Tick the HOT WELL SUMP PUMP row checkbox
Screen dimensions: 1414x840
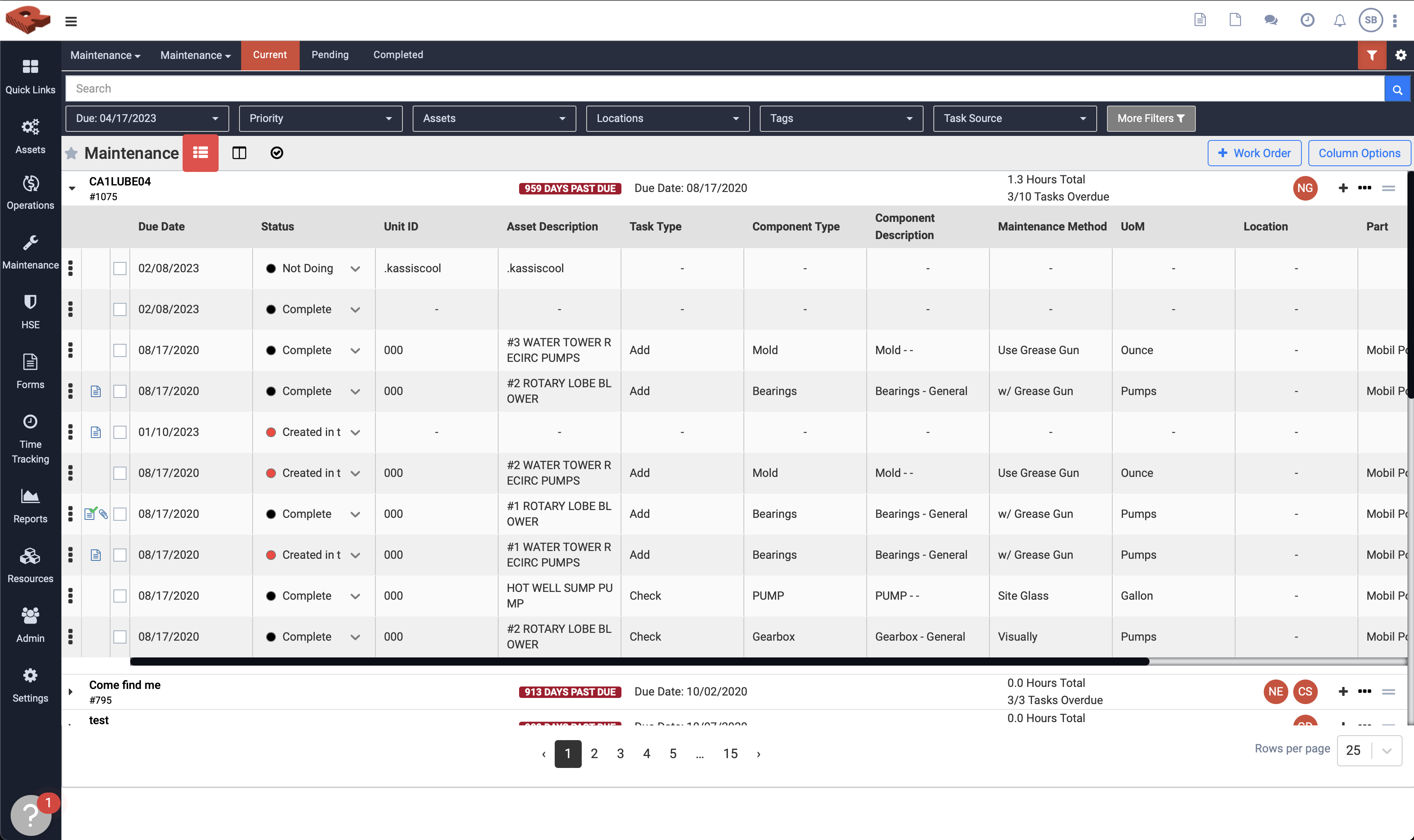coord(120,596)
